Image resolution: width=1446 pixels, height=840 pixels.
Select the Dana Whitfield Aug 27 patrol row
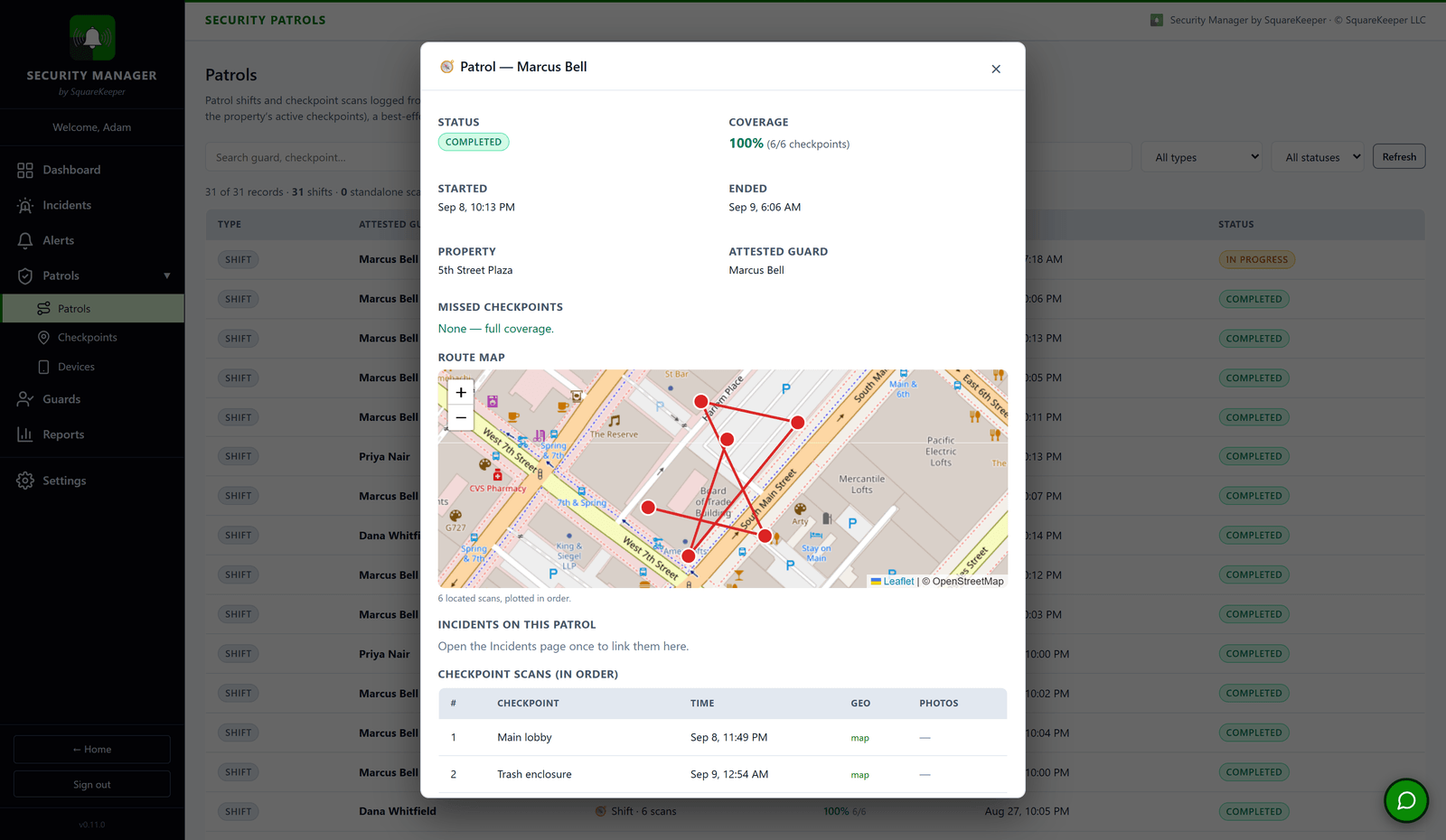pyautogui.click(x=815, y=811)
